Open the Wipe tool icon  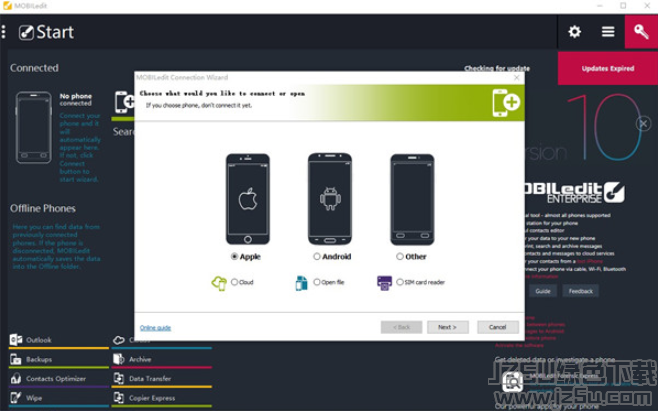16,398
